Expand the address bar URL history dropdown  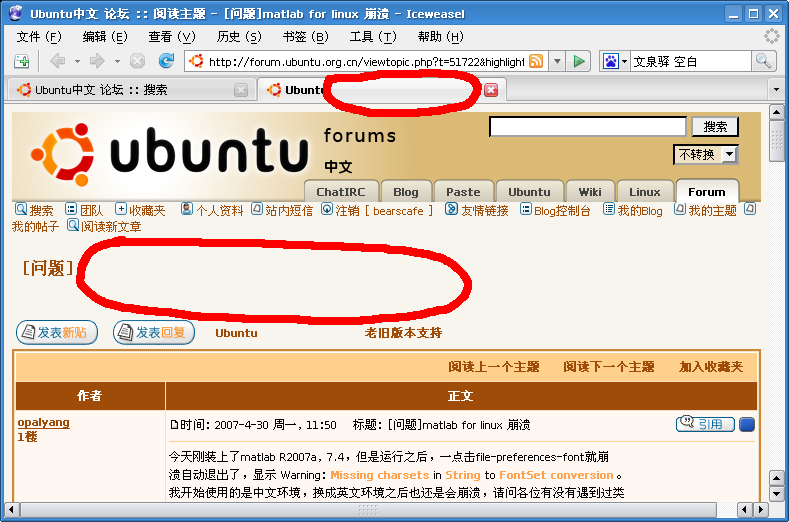click(x=557, y=61)
